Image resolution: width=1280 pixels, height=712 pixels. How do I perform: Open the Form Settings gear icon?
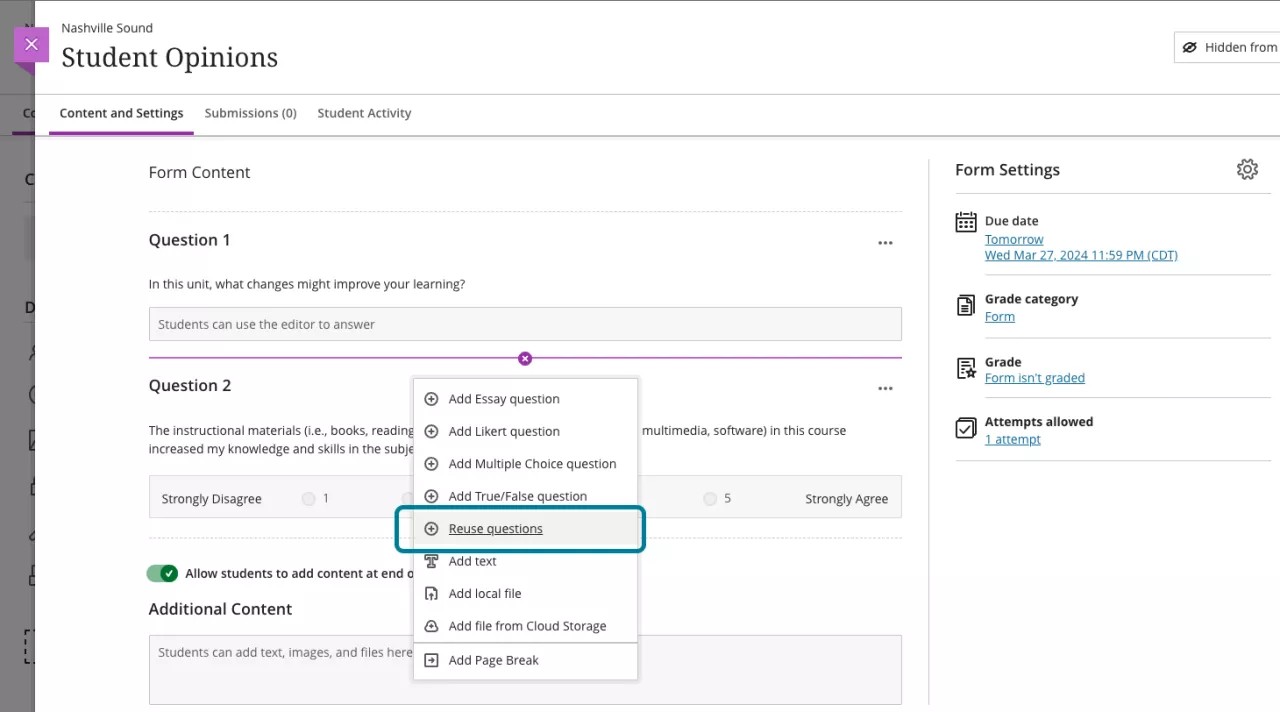click(x=1247, y=169)
